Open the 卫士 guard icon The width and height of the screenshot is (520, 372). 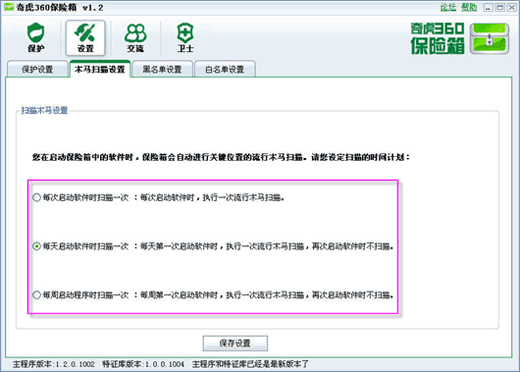pos(185,38)
